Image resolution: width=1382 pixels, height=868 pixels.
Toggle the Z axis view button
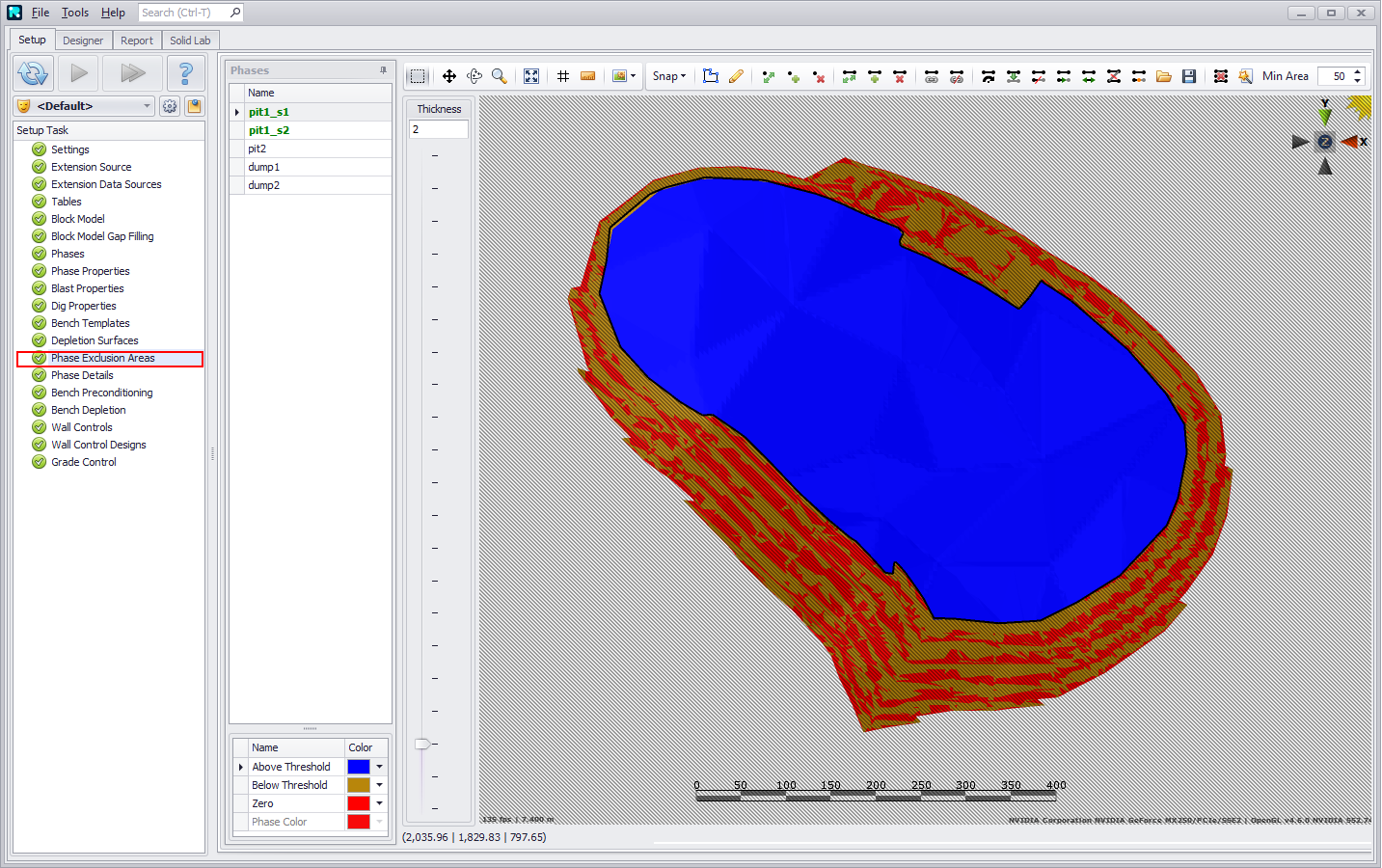[x=1325, y=142]
